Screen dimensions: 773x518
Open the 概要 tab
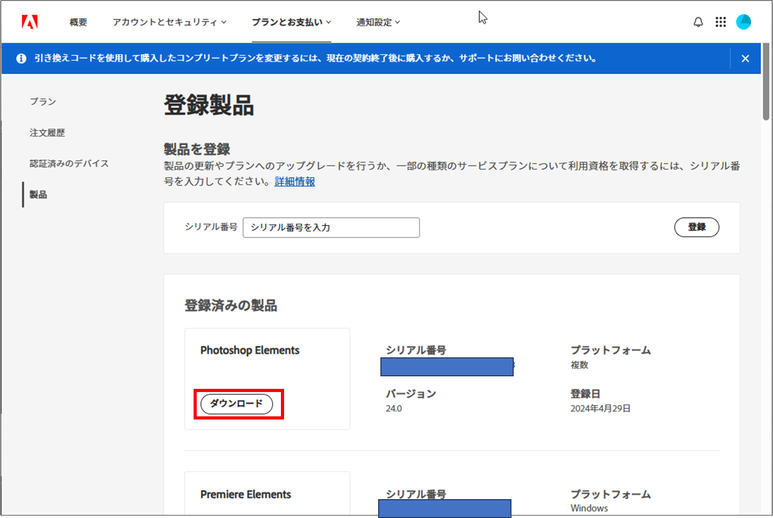pyautogui.click(x=78, y=22)
